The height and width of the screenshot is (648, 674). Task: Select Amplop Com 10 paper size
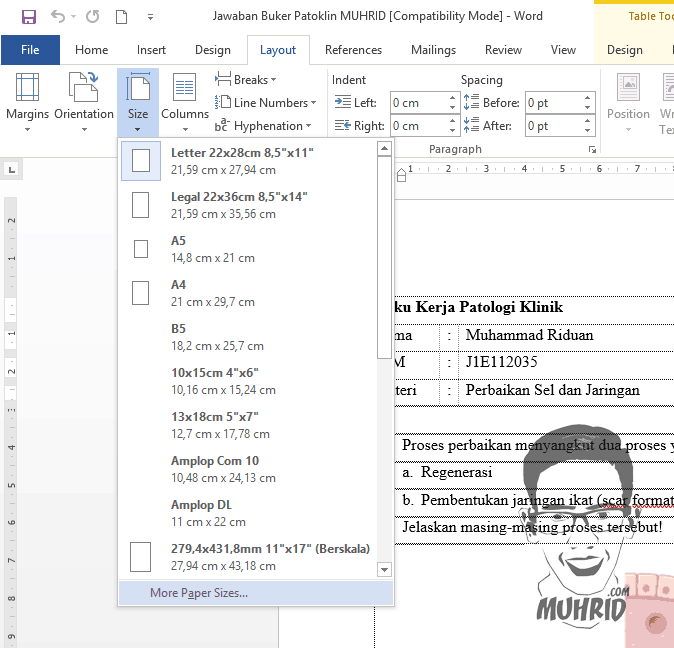[x=248, y=469]
